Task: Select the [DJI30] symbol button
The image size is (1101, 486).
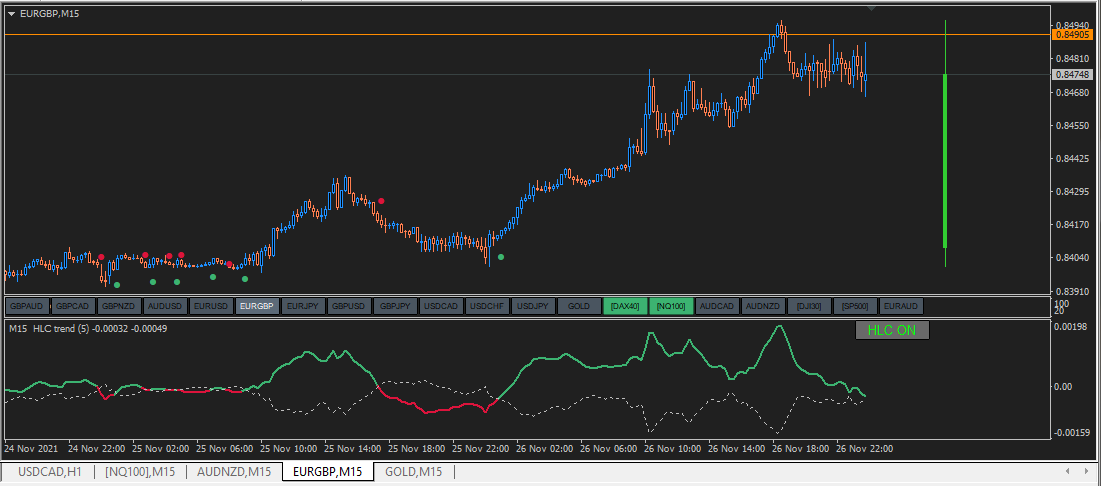Action: coord(809,306)
